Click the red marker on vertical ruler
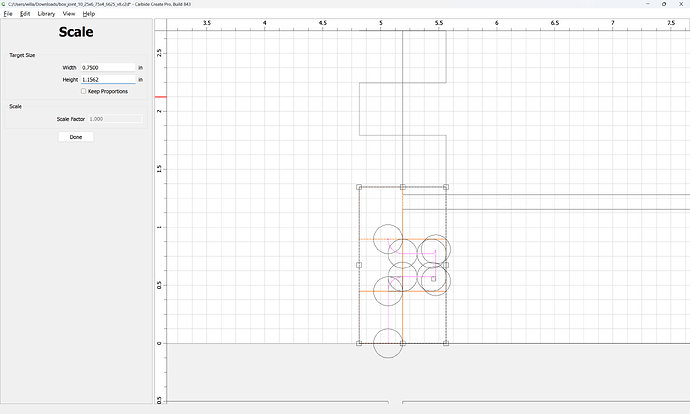 tap(161, 97)
